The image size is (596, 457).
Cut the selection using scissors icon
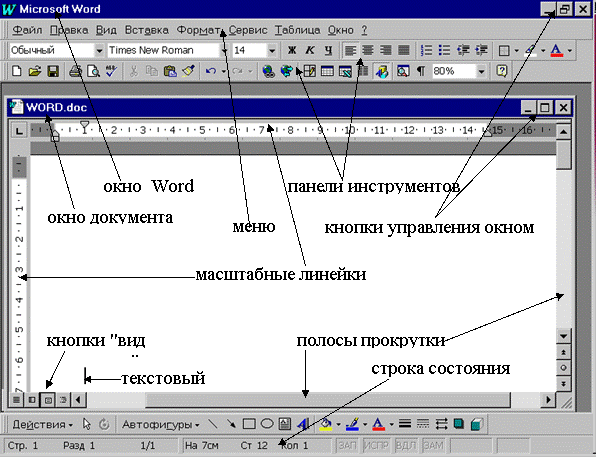click(133, 71)
